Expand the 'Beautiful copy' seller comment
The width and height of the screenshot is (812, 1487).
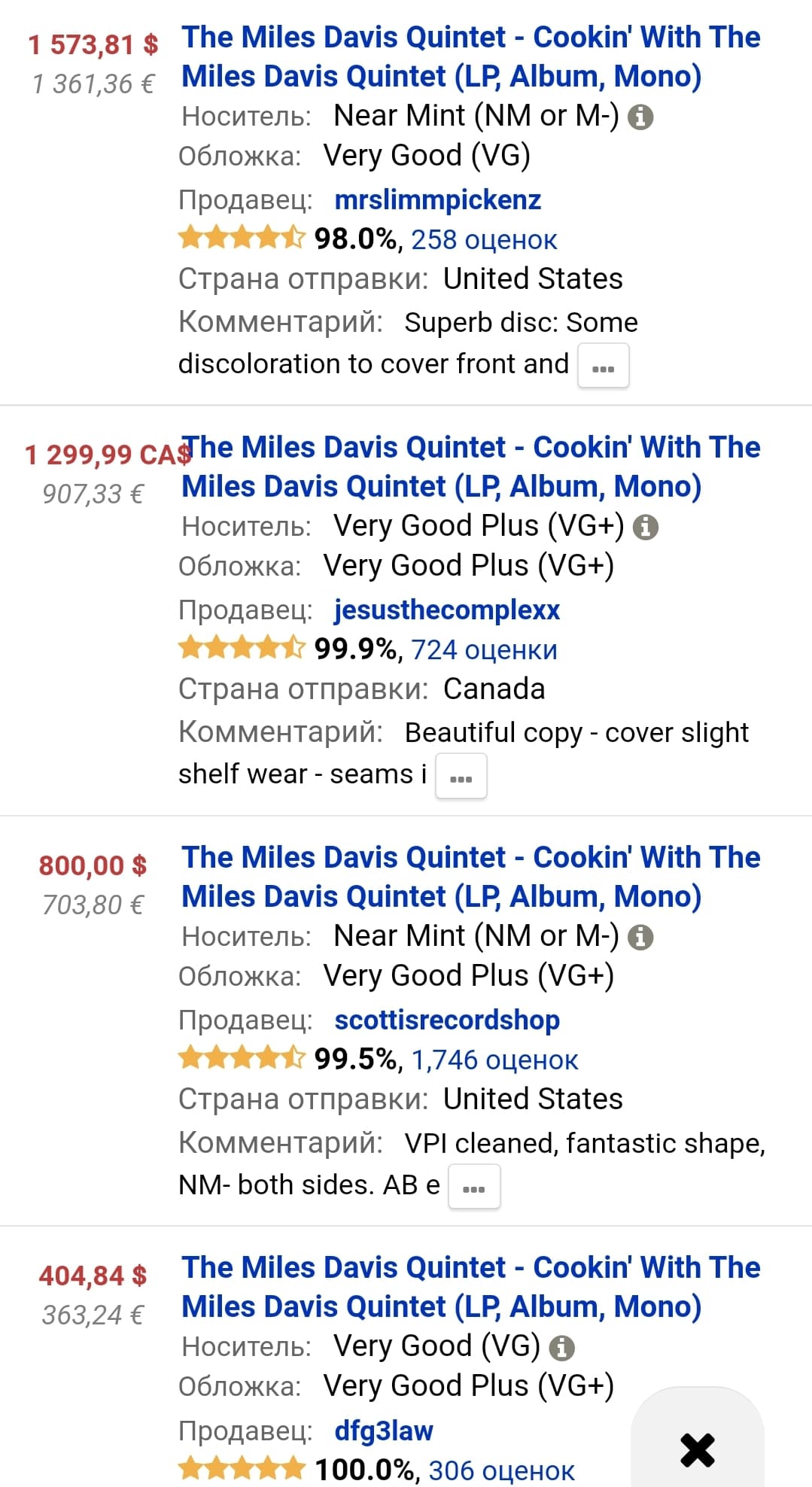click(x=461, y=777)
